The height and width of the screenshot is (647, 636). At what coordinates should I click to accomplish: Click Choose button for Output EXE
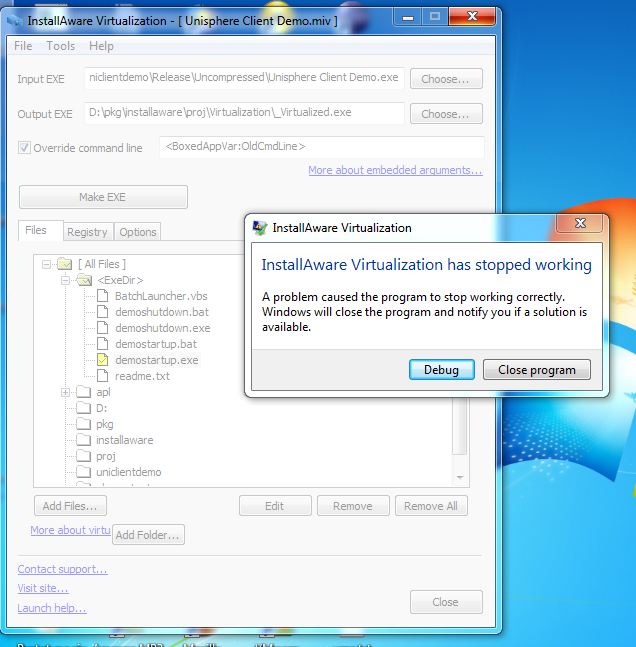pos(446,114)
